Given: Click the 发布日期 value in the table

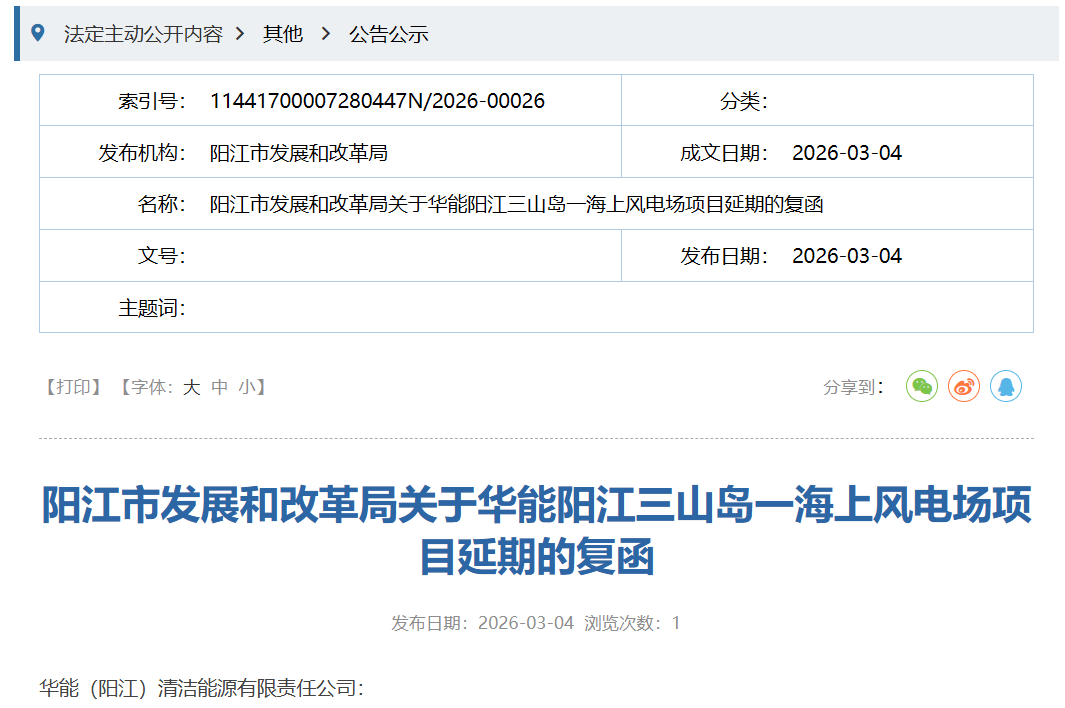Looking at the screenshot, I should pos(846,256).
